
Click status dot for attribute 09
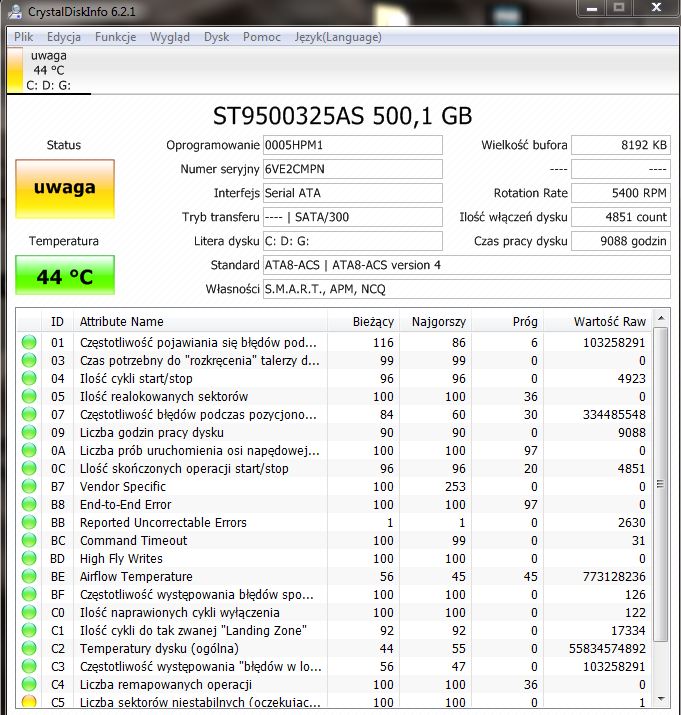point(29,432)
